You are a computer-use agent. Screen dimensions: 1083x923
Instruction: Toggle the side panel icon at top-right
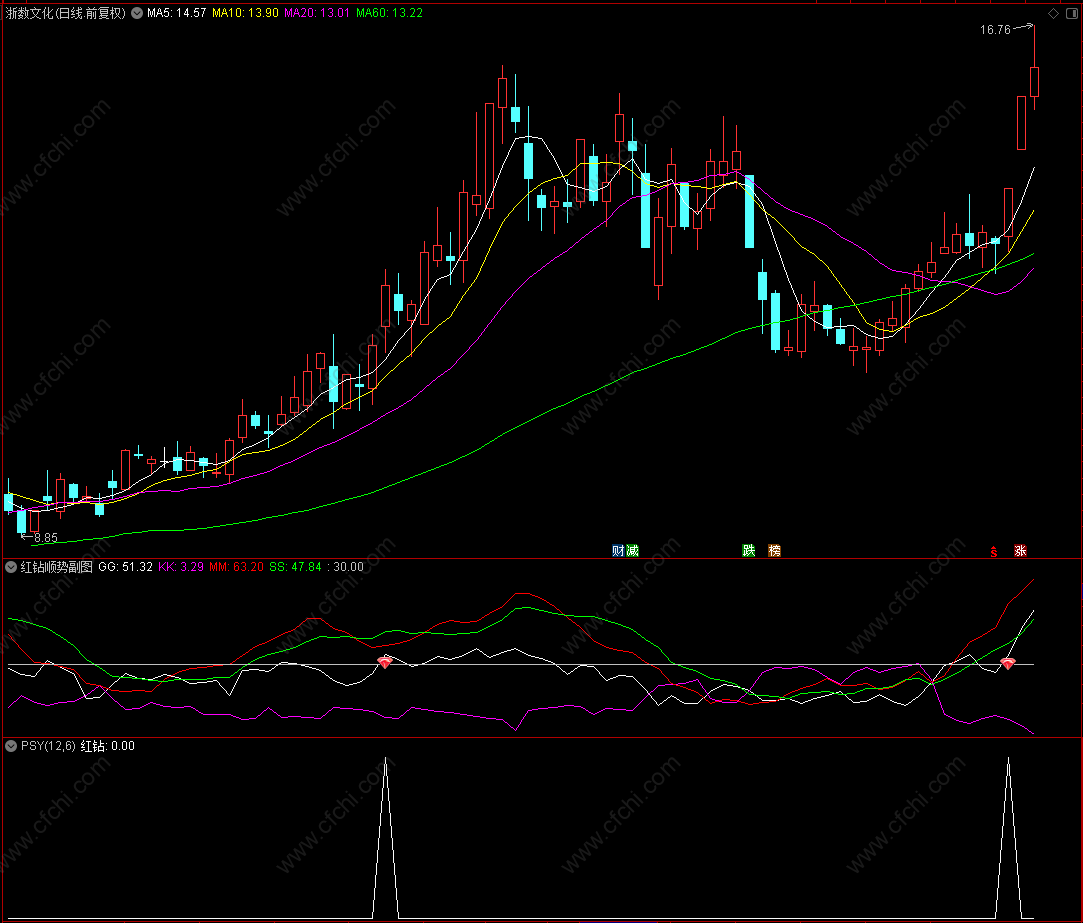[x=1072, y=14]
